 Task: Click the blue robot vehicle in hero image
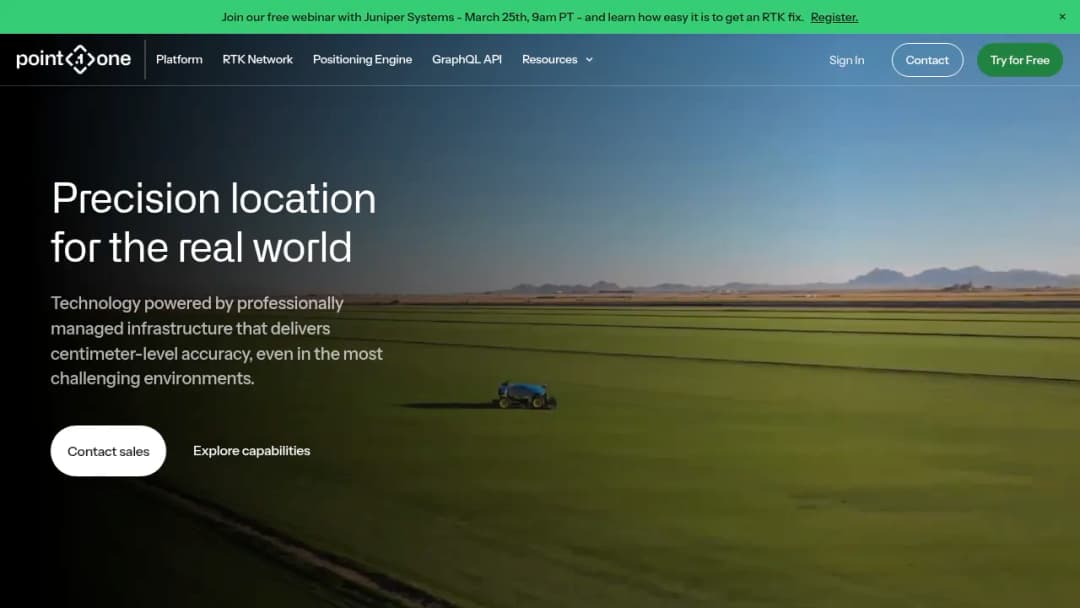(526, 395)
